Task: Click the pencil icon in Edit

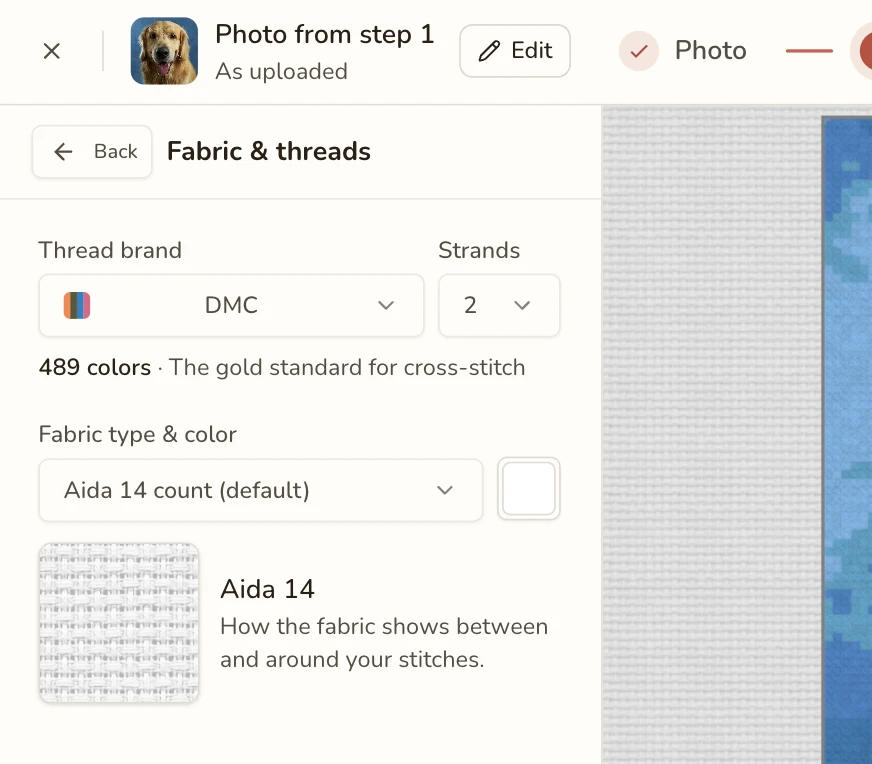Action: pyautogui.click(x=489, y=51)
